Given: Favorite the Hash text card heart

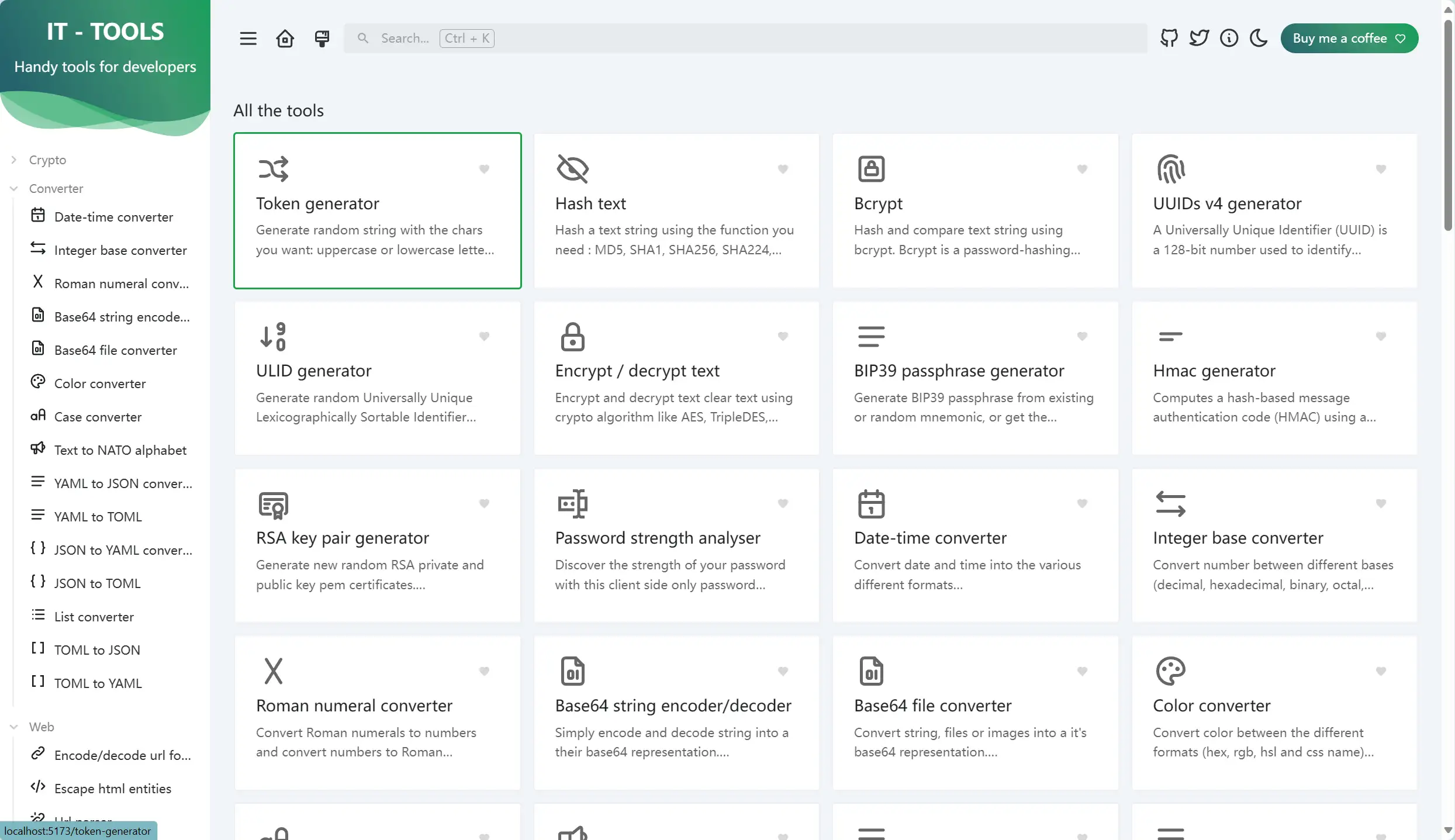Looking at the screenshot, I should [x=783, y=169].
